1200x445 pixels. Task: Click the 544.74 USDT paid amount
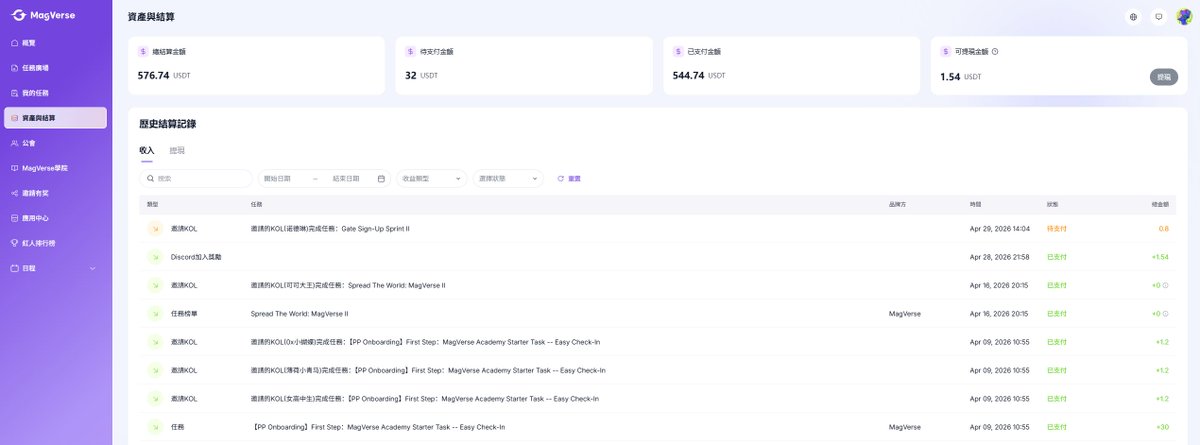coord(699,75)
